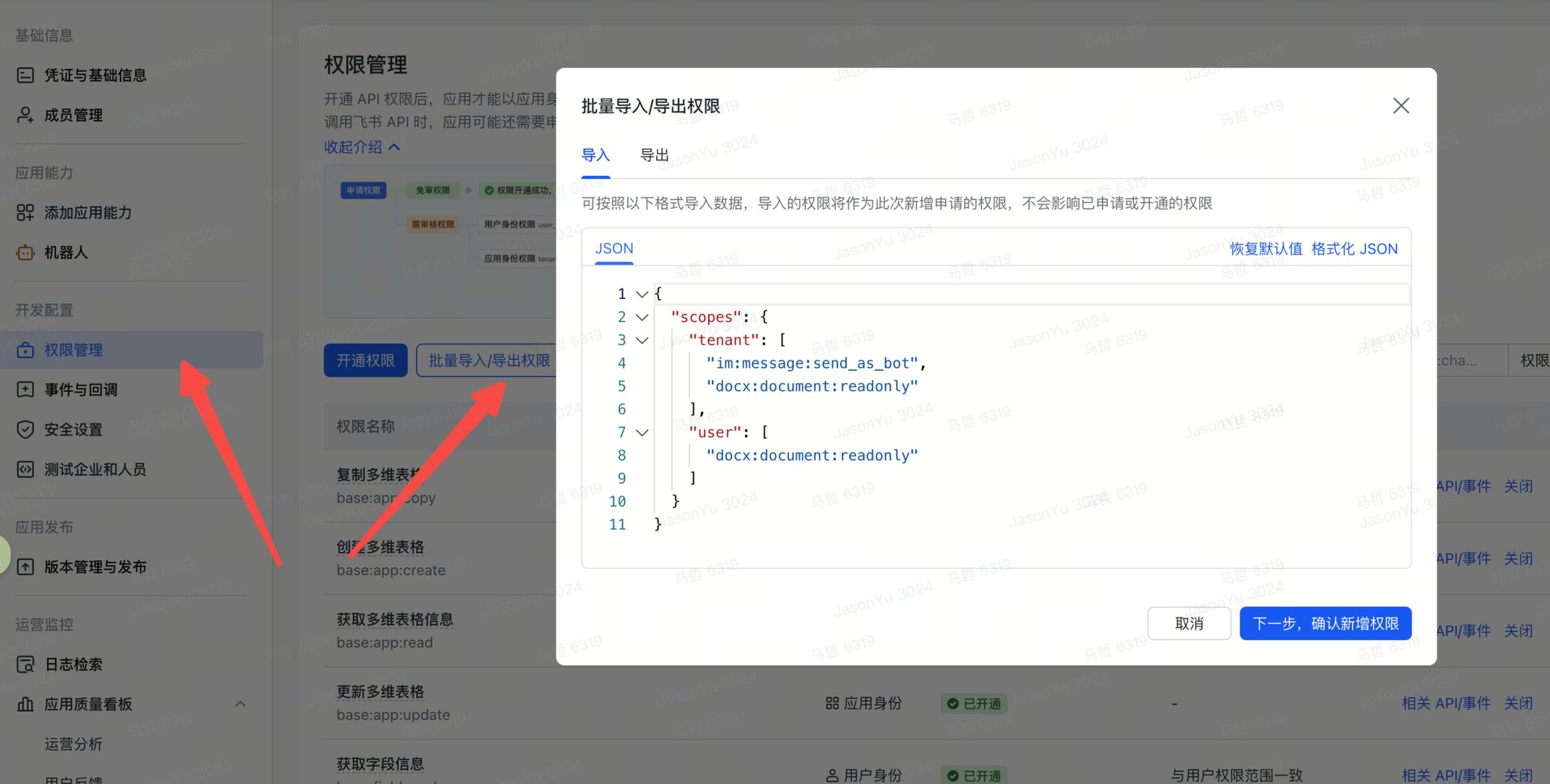Click 更新多维表格 permission name

(381, 692)
